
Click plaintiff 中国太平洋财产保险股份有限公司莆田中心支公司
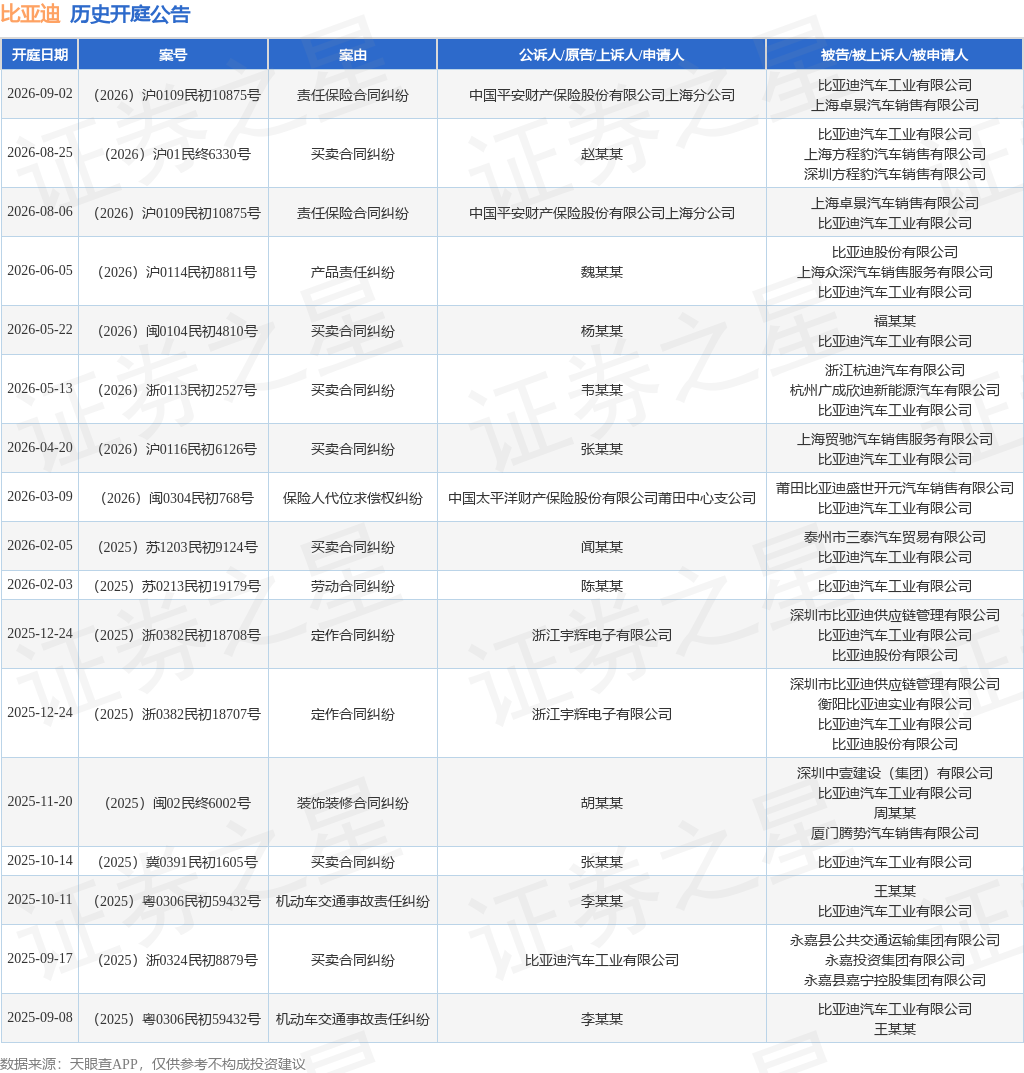[602, 498]
